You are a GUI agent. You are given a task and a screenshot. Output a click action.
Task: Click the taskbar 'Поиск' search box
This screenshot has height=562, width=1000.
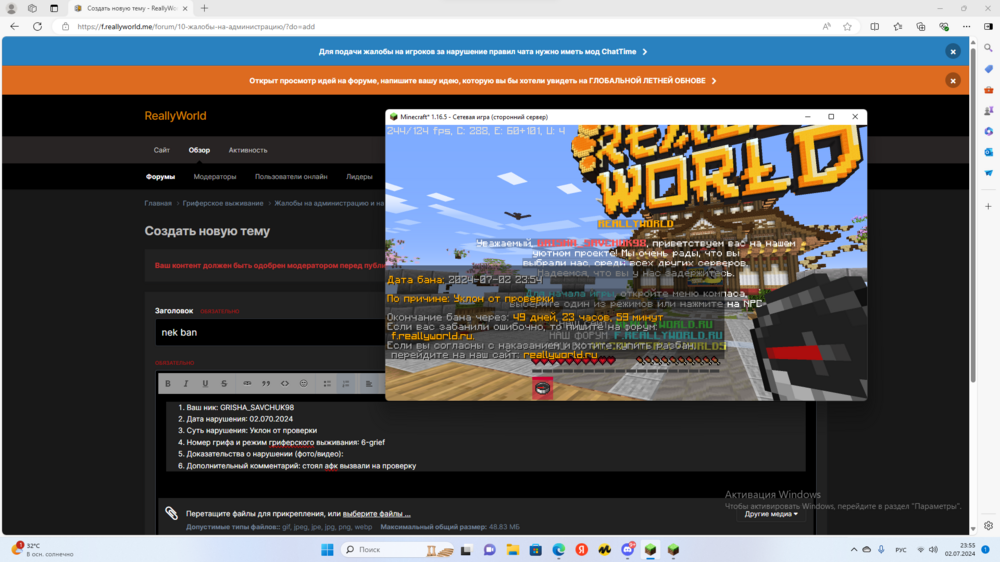(399, 550)
